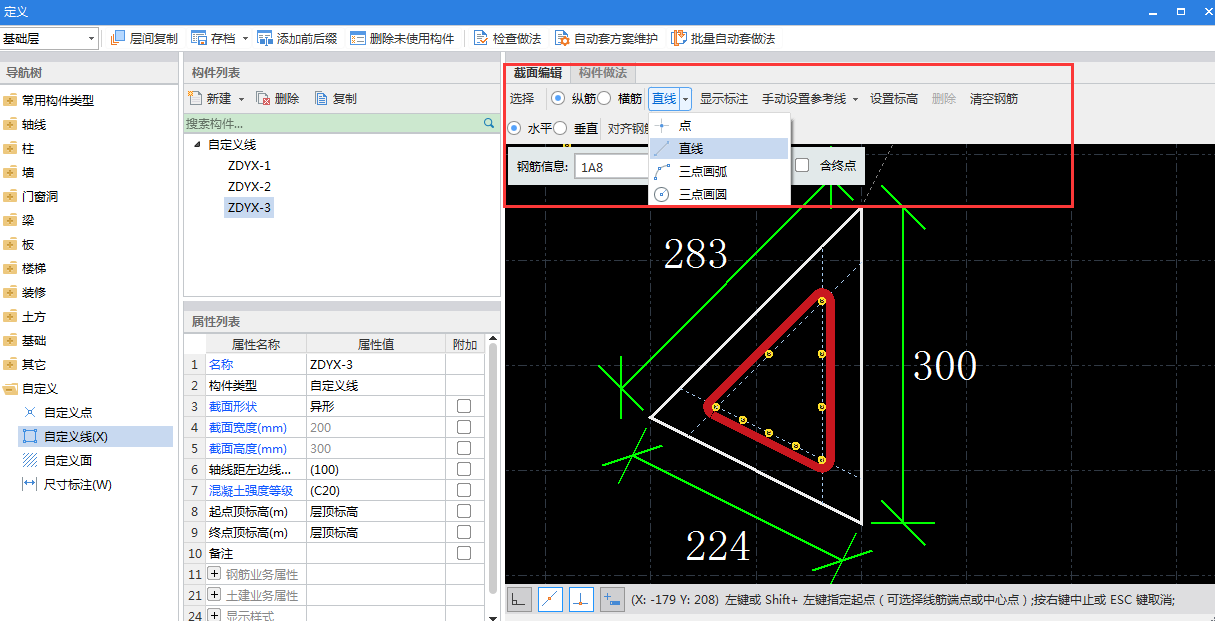This screenshot has width=1215, height=621.
Task: Tick the 附加 checkbox for 混凝土强度等级
Action: click(464, 490)
